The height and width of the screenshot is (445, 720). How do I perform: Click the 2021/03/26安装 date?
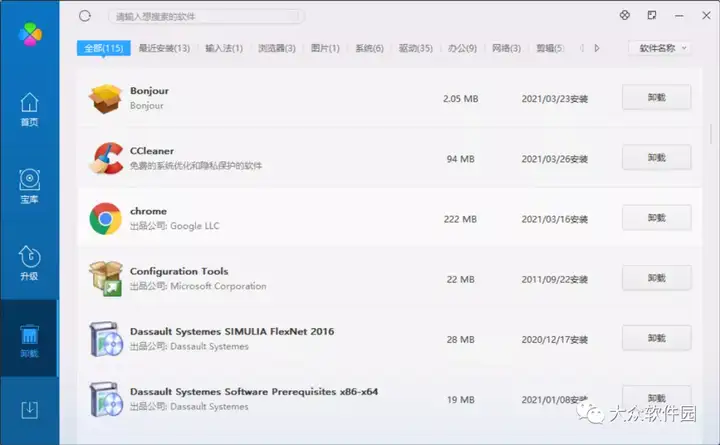(x=555, y=159)
